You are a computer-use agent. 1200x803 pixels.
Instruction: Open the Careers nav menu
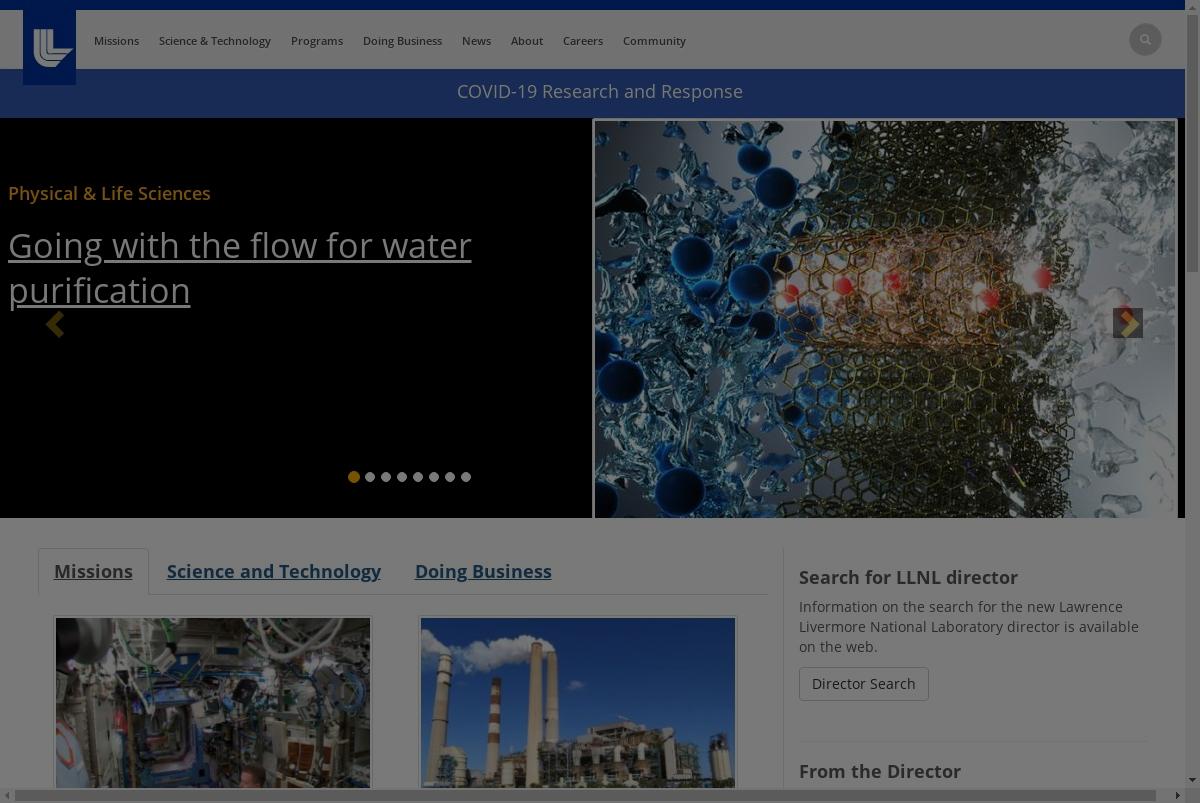click(583, 41)
